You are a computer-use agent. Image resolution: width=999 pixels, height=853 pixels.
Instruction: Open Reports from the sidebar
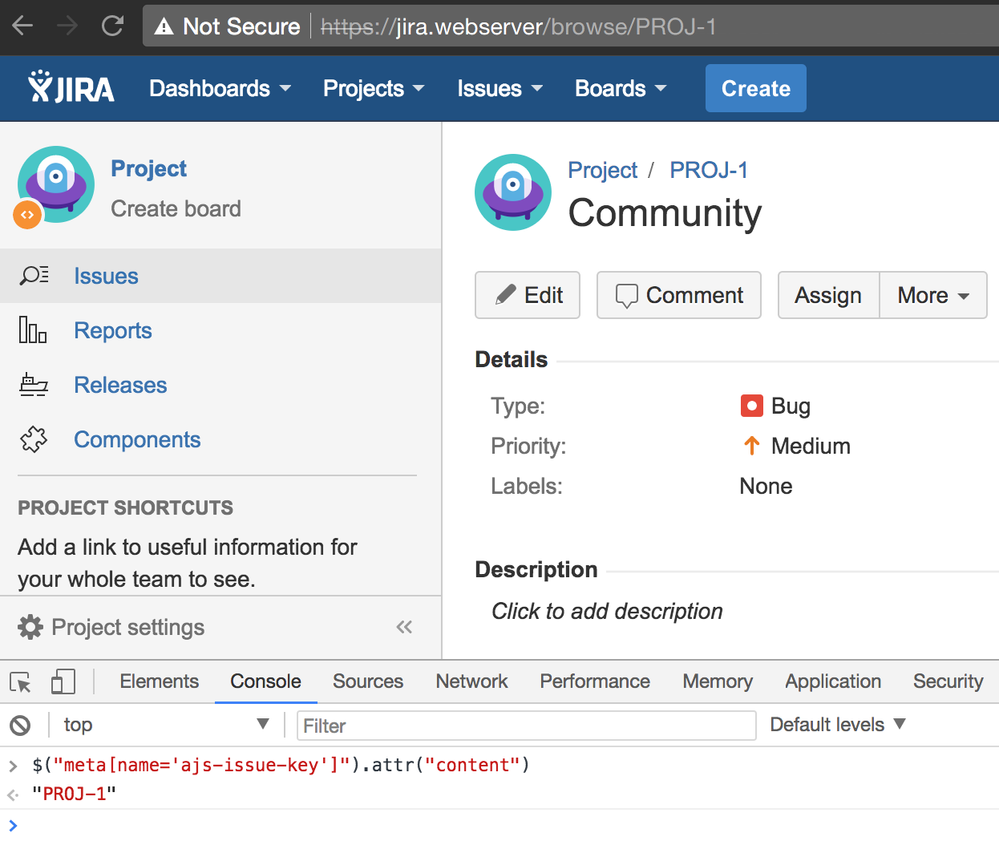pyautogui.click(x=112, y=331)
